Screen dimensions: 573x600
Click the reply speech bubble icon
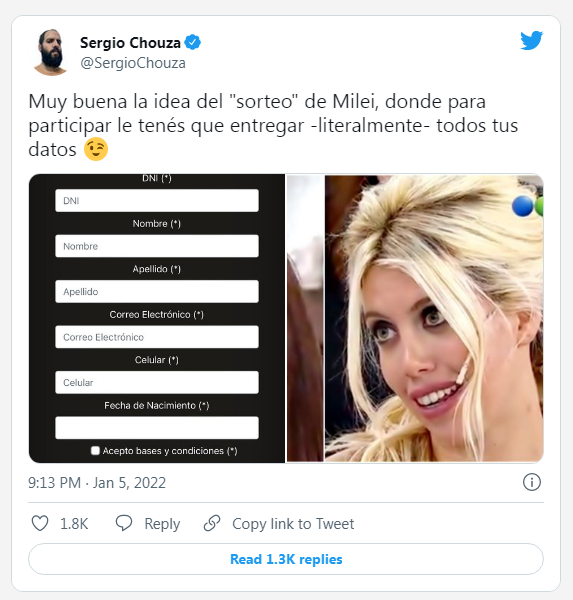click(124, 523)
